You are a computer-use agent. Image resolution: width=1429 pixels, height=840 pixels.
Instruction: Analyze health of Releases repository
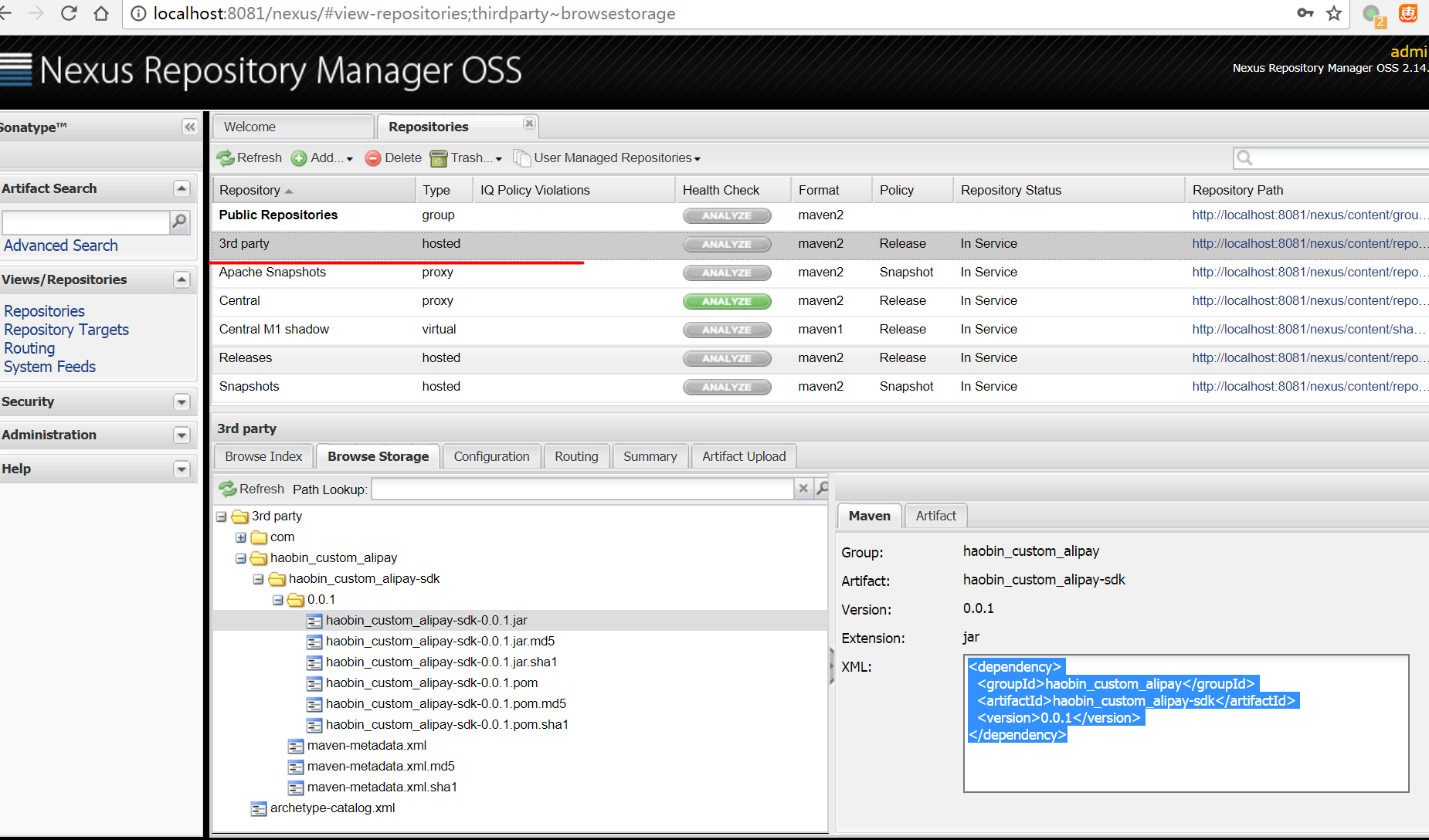click(727, 358)
